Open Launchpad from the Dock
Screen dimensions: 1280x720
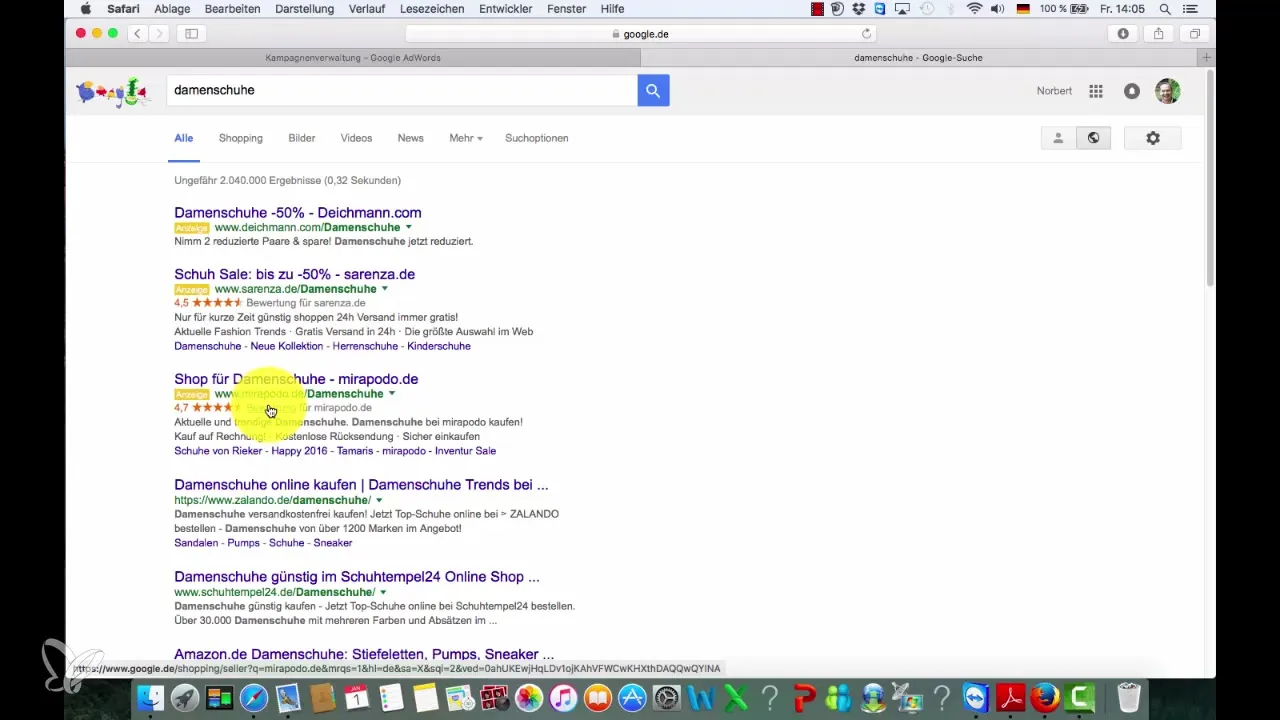184,697
